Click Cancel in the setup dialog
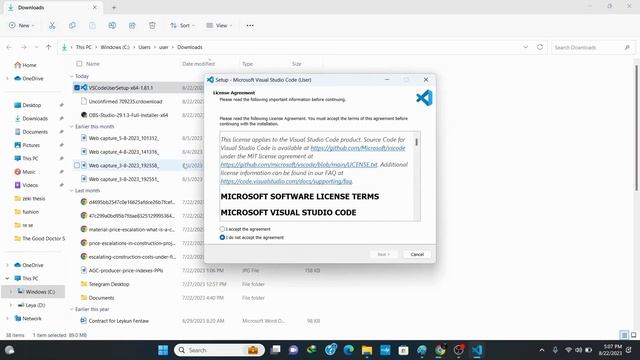 click(x=417, y=254)
